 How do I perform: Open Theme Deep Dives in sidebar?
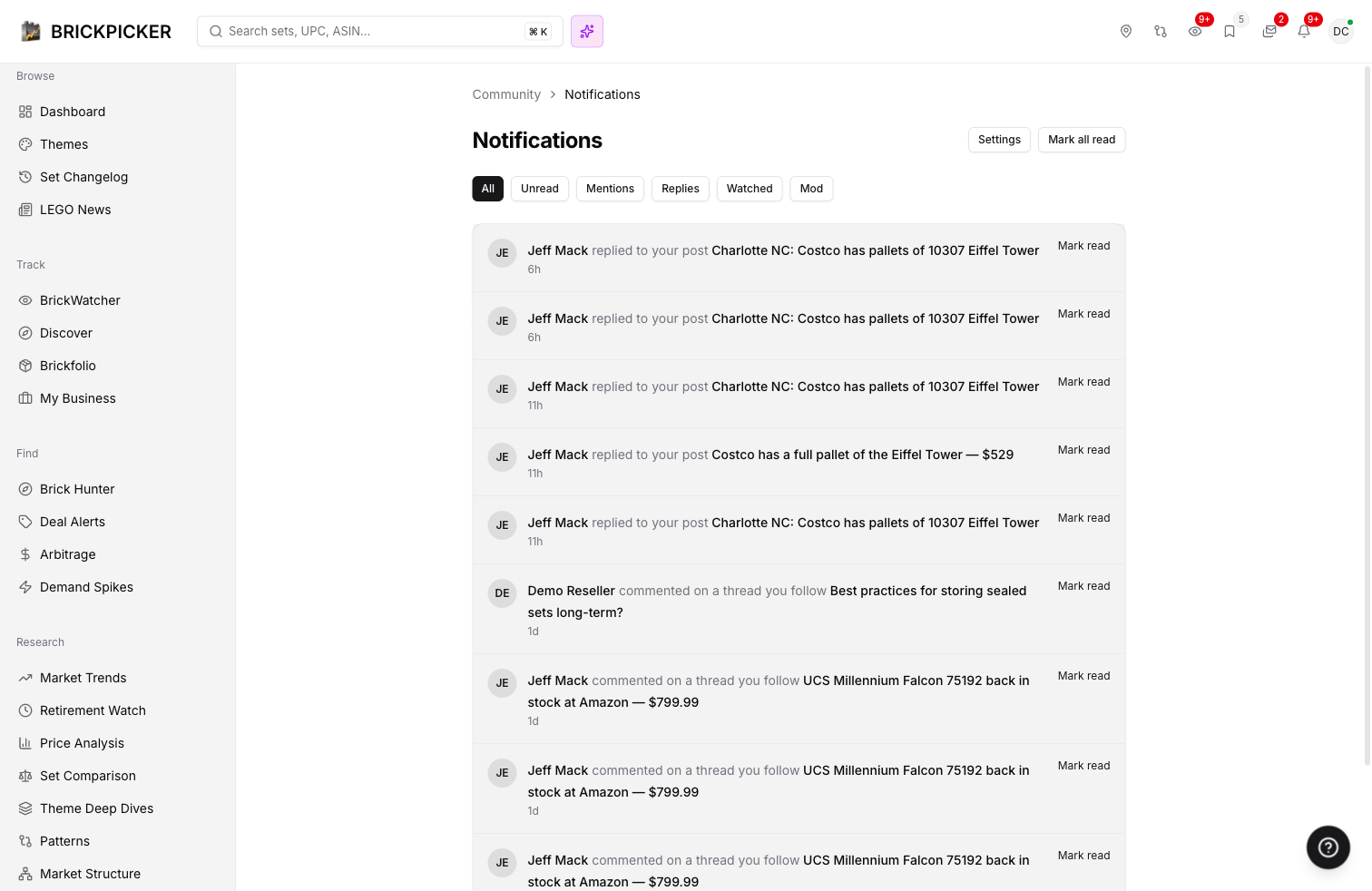[117, 808]
